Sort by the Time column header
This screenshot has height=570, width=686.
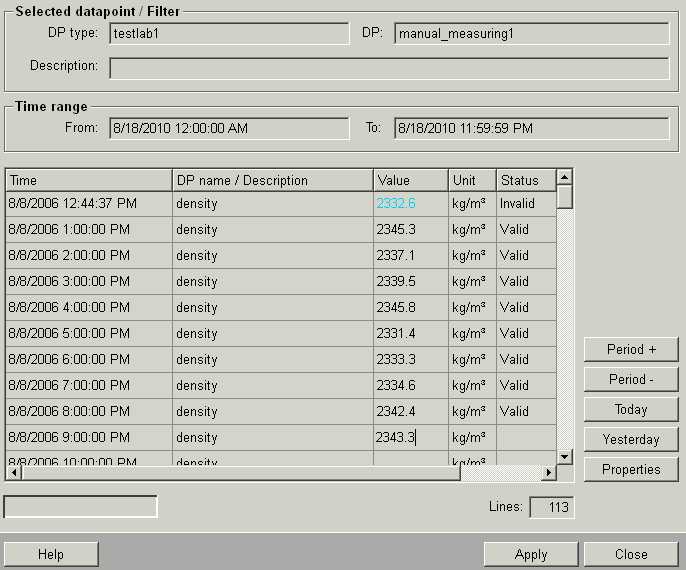89,180
